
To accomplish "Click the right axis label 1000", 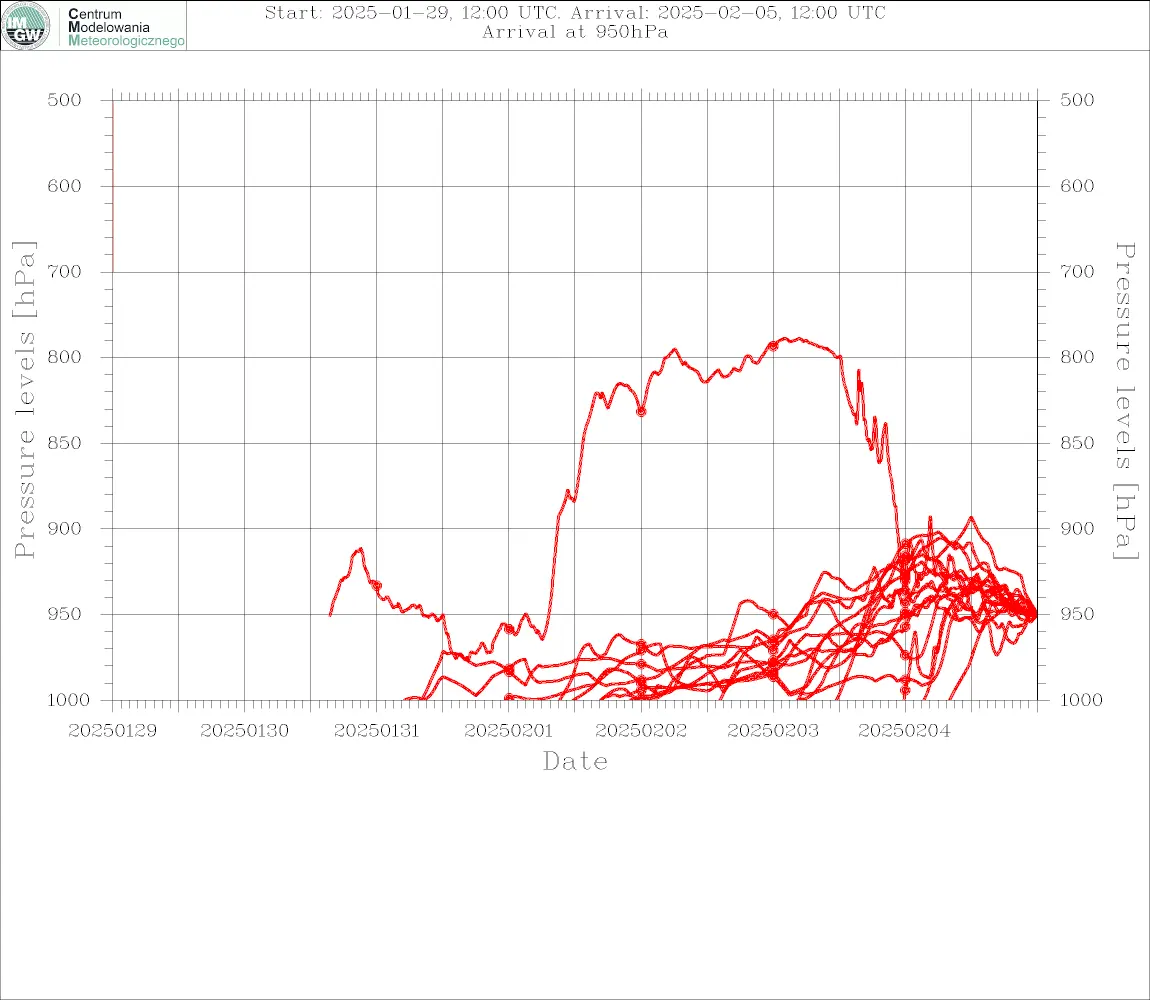I will click(x=1081, y=700).
